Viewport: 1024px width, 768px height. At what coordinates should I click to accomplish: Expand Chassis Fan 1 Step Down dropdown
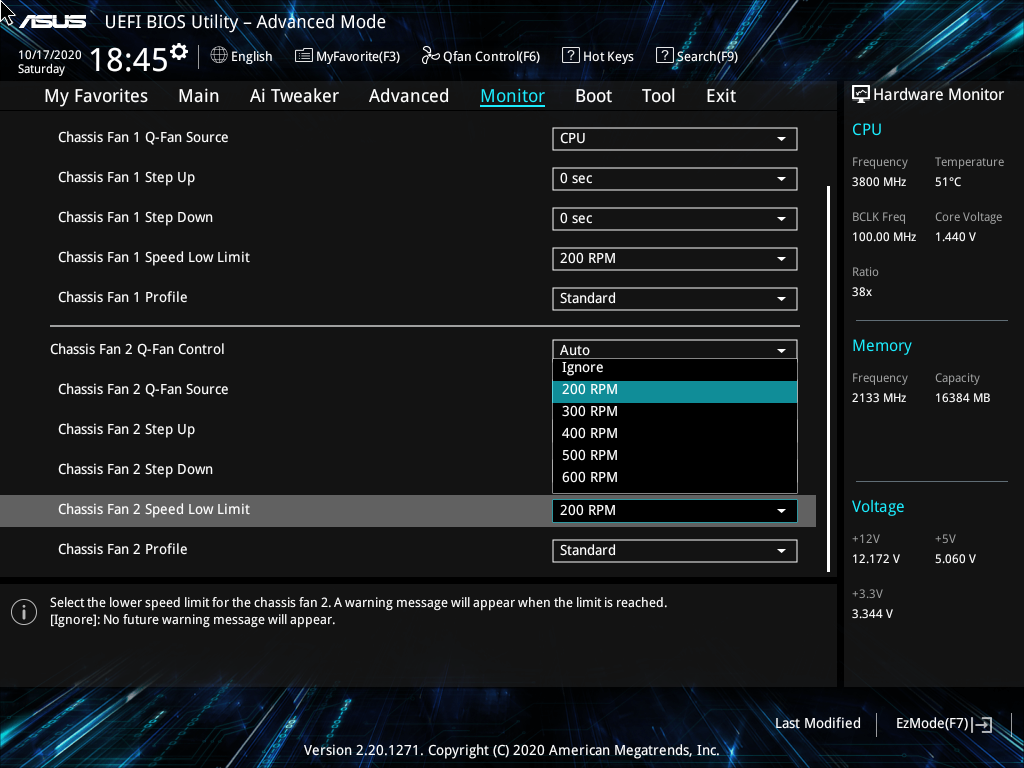(x=675, y=219)
